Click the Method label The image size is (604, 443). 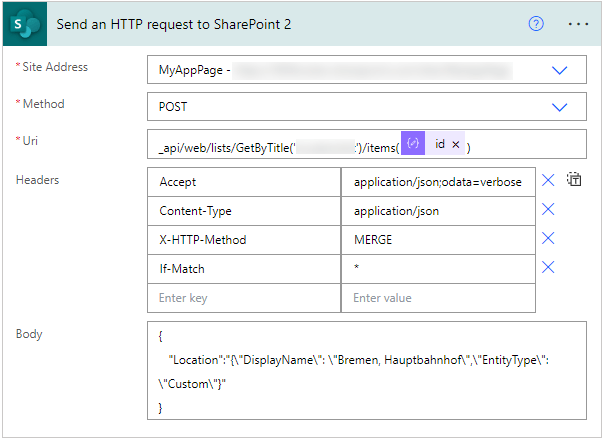(44, 104)
